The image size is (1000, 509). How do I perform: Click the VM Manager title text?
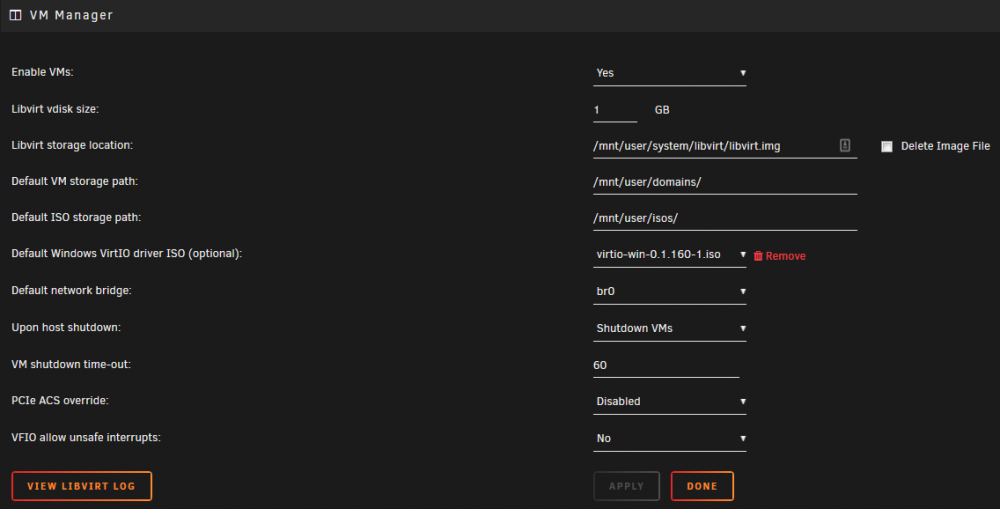71,15
